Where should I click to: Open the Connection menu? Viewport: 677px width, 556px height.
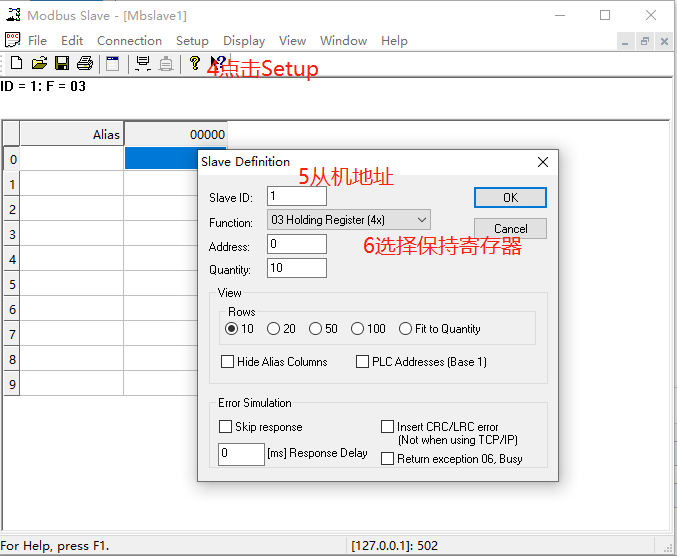tap(129, 41)
